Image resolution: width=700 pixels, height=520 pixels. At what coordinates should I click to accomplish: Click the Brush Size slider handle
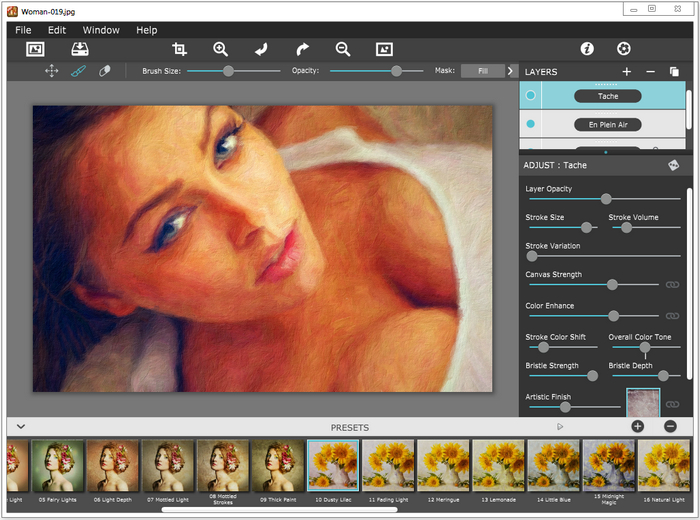click(228, 71)
